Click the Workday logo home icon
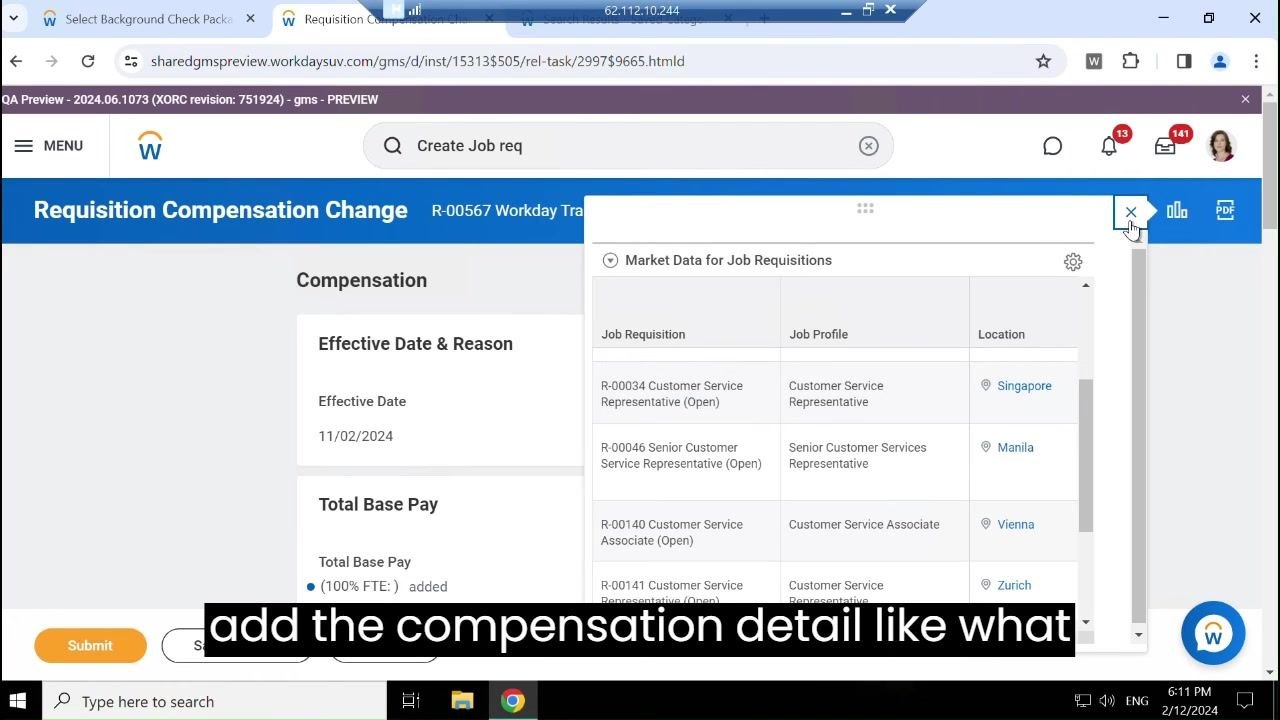Image resolution: width=1280 pixels, height=720 pixels. click(150, 146)
